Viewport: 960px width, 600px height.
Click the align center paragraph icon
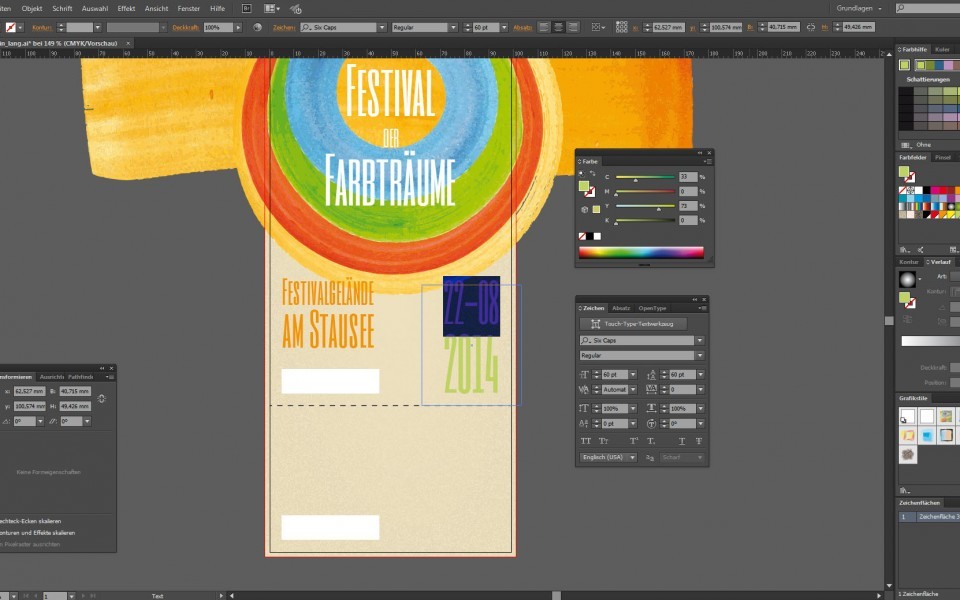(558, 27)
